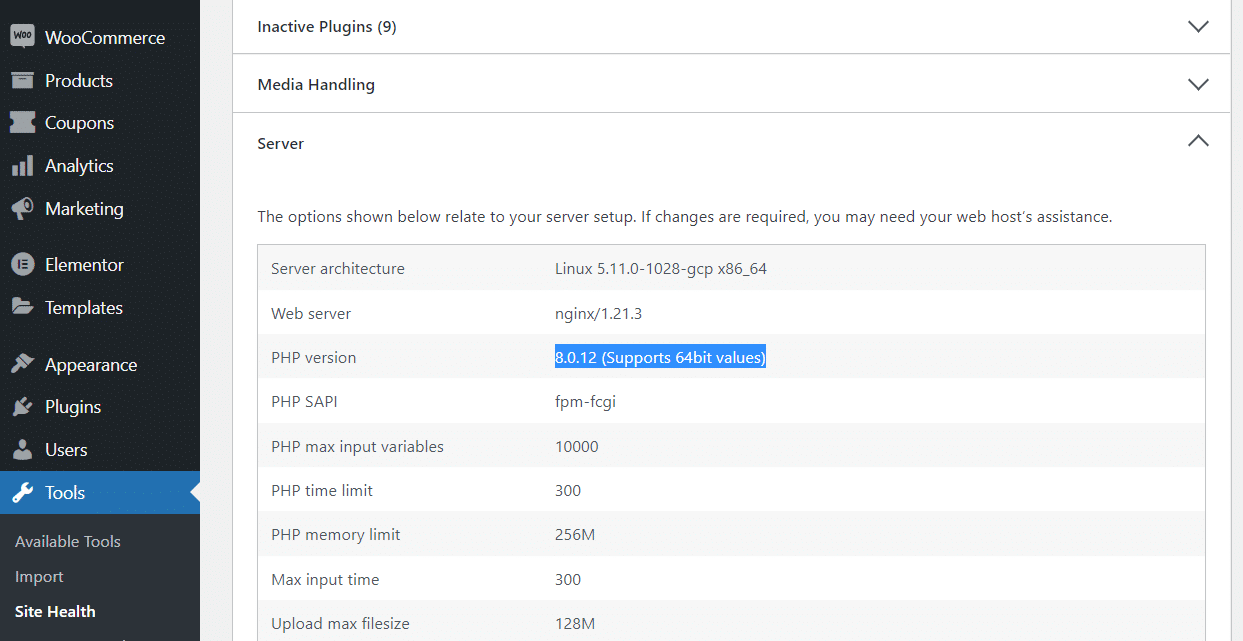The image size is (1243, 641).
Task: Open the Import submenu link
Action: (39, 577)
